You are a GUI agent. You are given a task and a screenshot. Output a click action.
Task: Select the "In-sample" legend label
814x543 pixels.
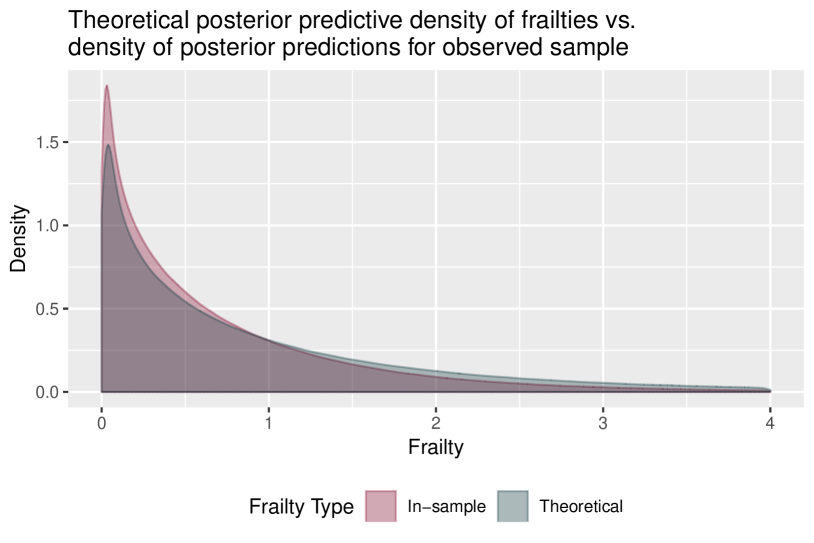coord(446,507)
